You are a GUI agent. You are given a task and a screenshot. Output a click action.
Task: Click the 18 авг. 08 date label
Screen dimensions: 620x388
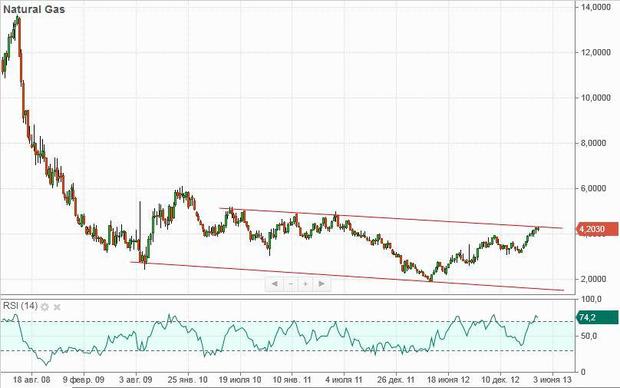click(32, 380)
